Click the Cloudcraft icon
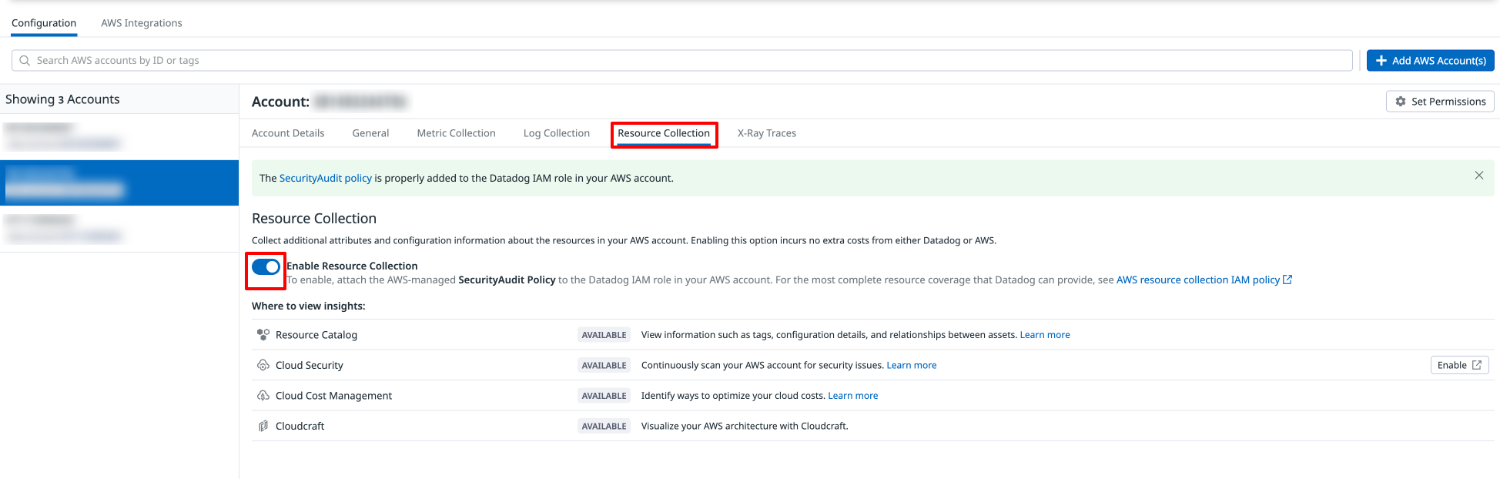This screenshot has width=1500, height=479. click(x=263, y=426)
